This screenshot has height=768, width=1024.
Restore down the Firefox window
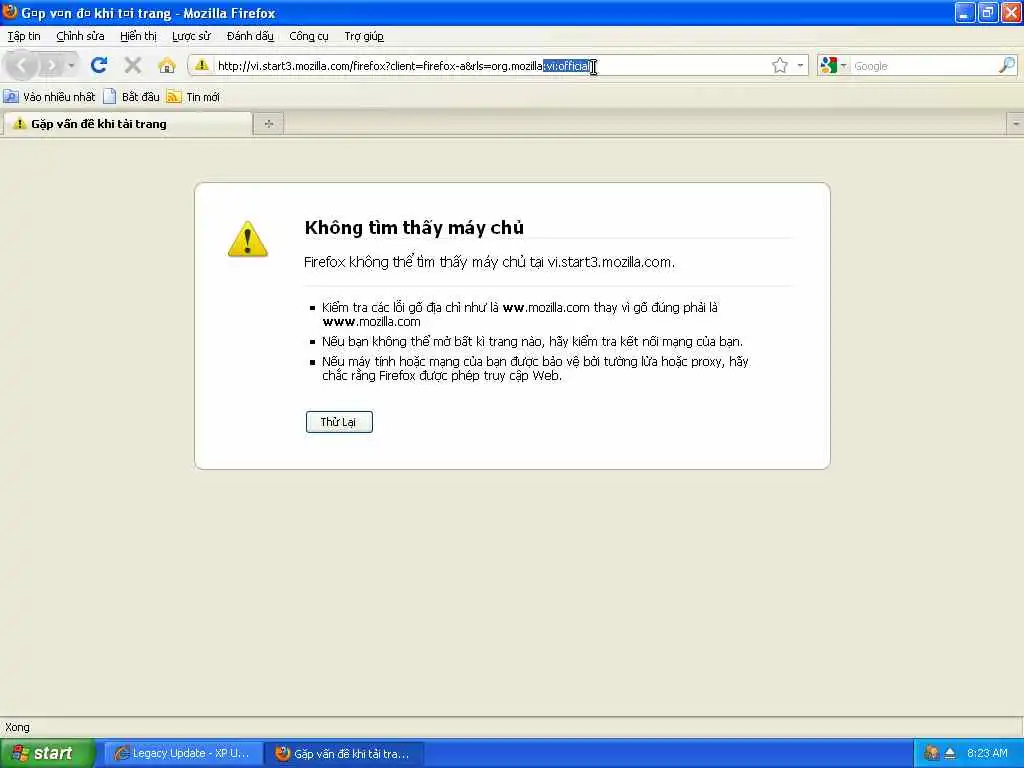[987, 12]
